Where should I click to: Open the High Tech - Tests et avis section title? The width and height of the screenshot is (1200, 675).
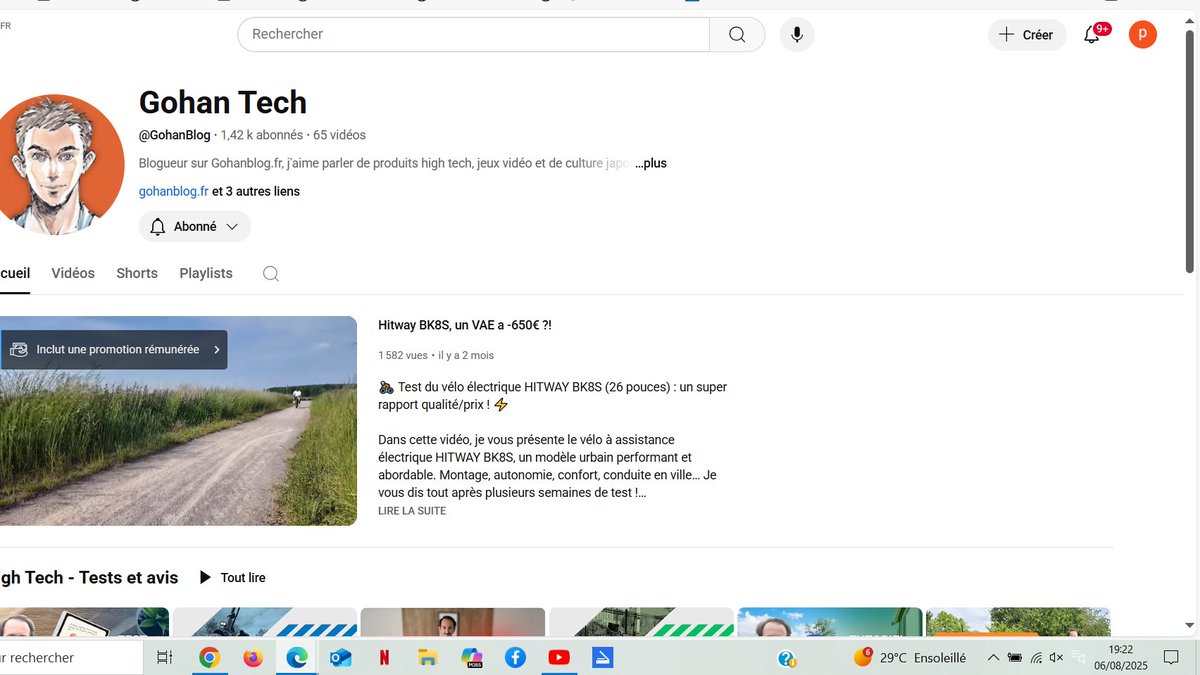[x=89, y=578]
